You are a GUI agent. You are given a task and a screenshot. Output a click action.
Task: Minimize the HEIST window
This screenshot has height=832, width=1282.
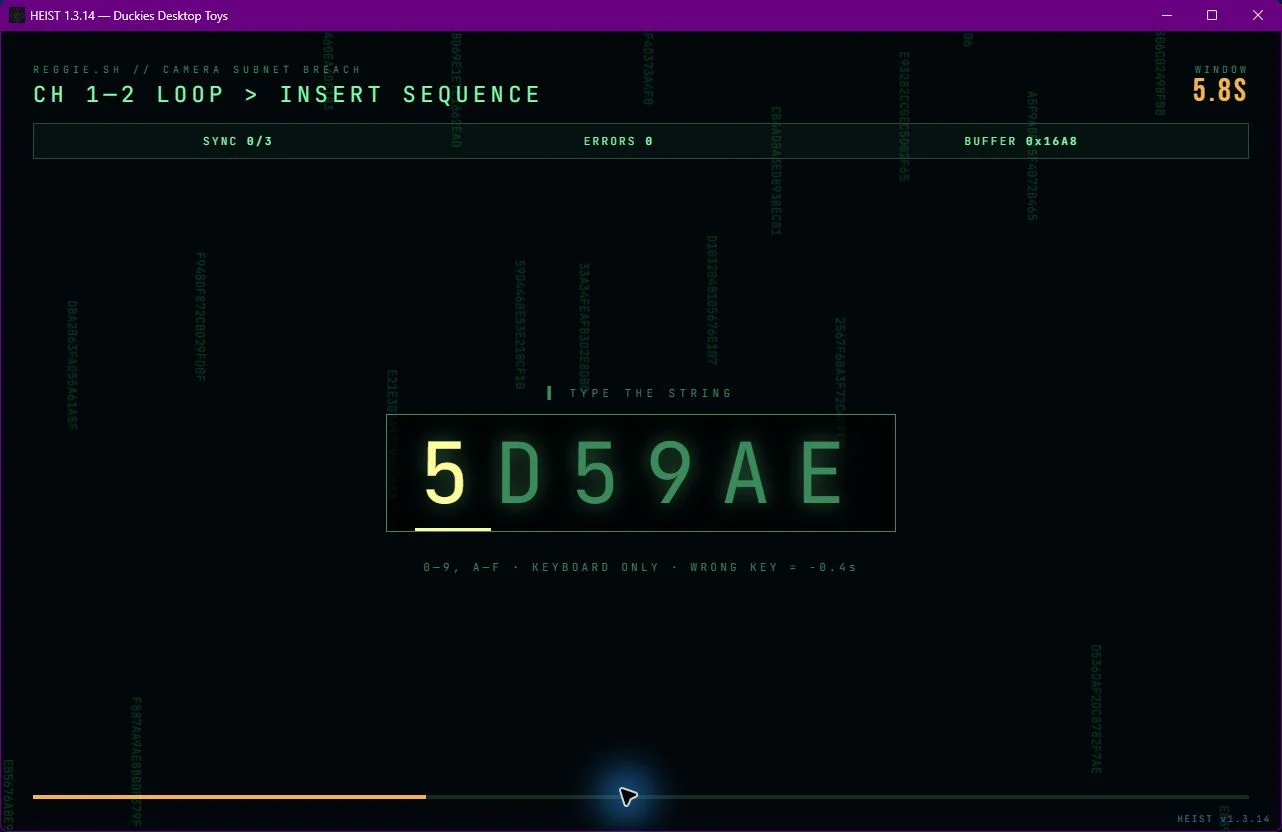[x=1167, y=15]
